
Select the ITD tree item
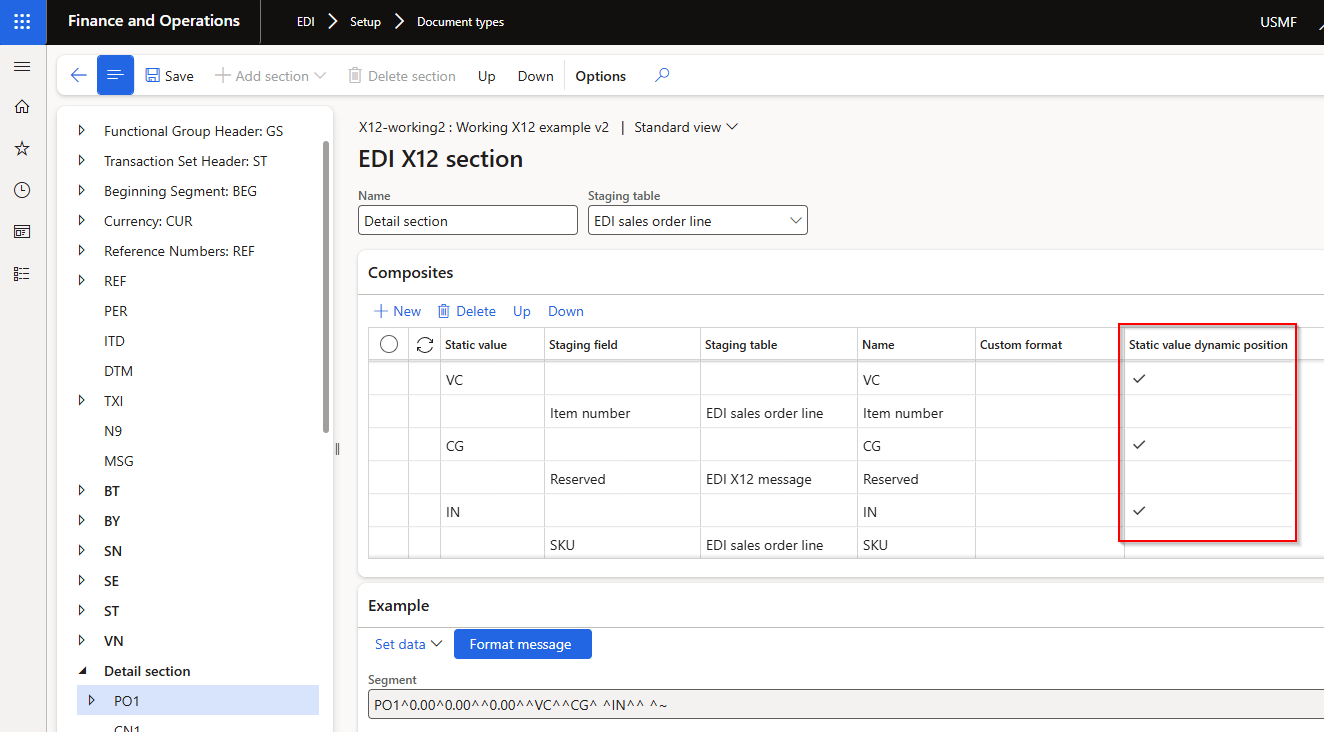click(114, 341)
